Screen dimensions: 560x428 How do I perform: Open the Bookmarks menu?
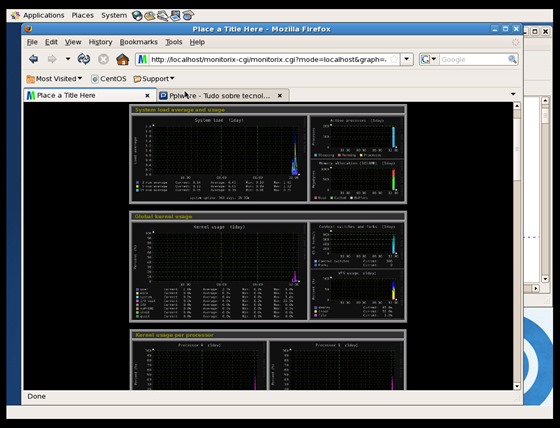click(139, 42)
